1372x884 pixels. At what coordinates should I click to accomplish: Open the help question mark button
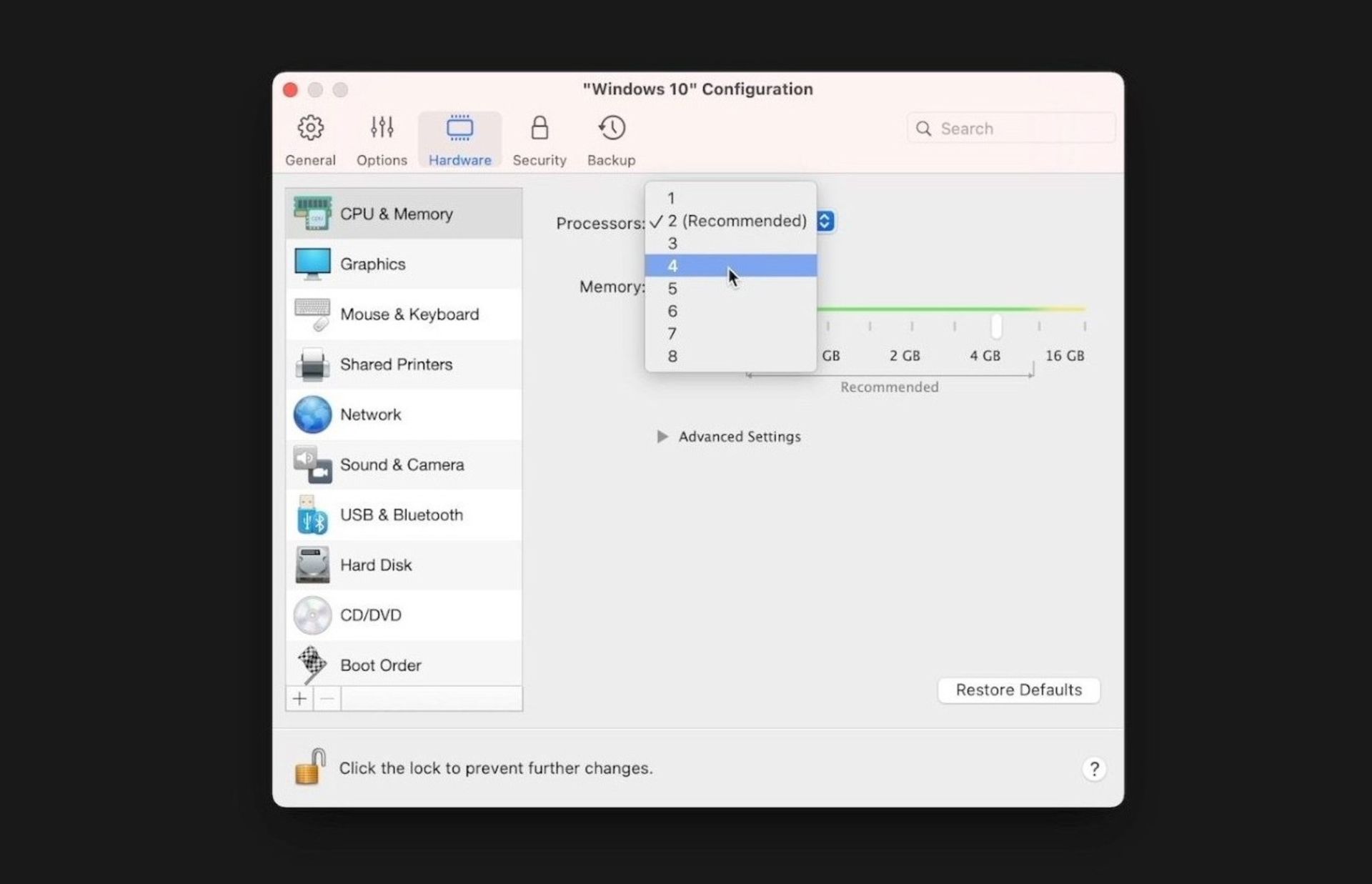pyautogui.click(x=1093, y=768)
